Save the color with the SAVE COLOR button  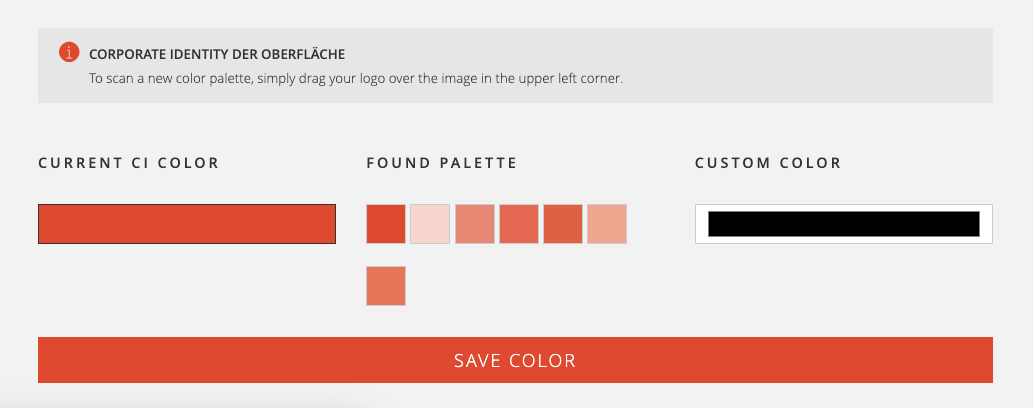[x=515, y=360]
